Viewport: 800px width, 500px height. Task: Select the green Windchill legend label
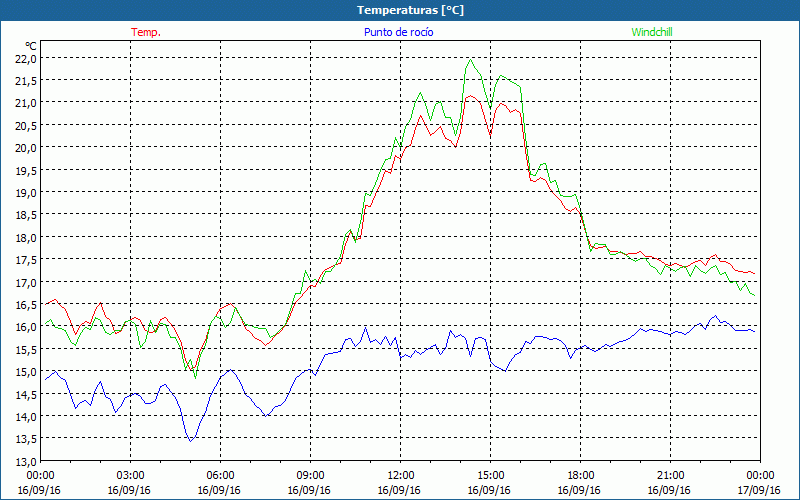pyautogui.click(x=652, y=32)
